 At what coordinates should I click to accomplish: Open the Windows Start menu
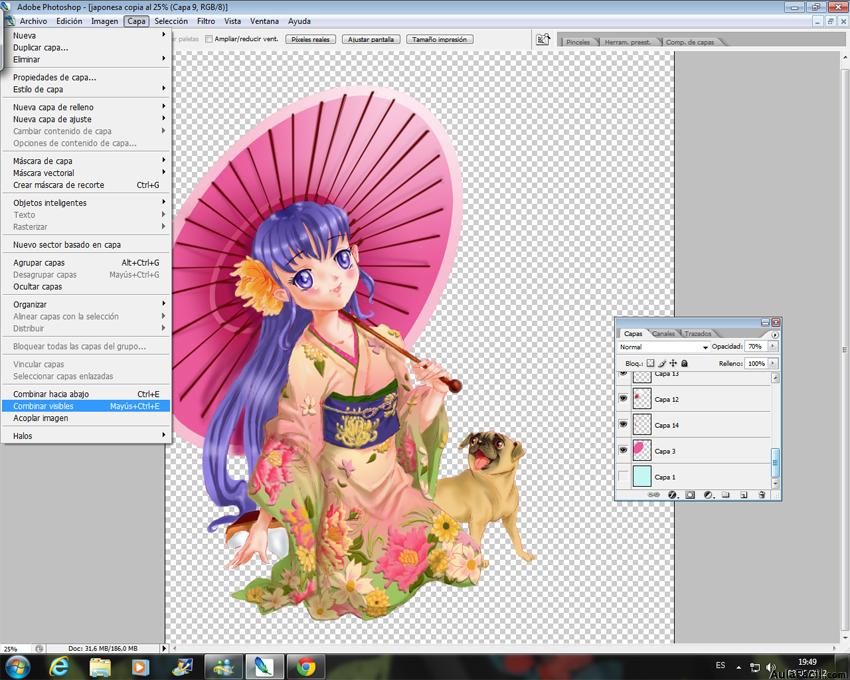click(x=17, y=666)
